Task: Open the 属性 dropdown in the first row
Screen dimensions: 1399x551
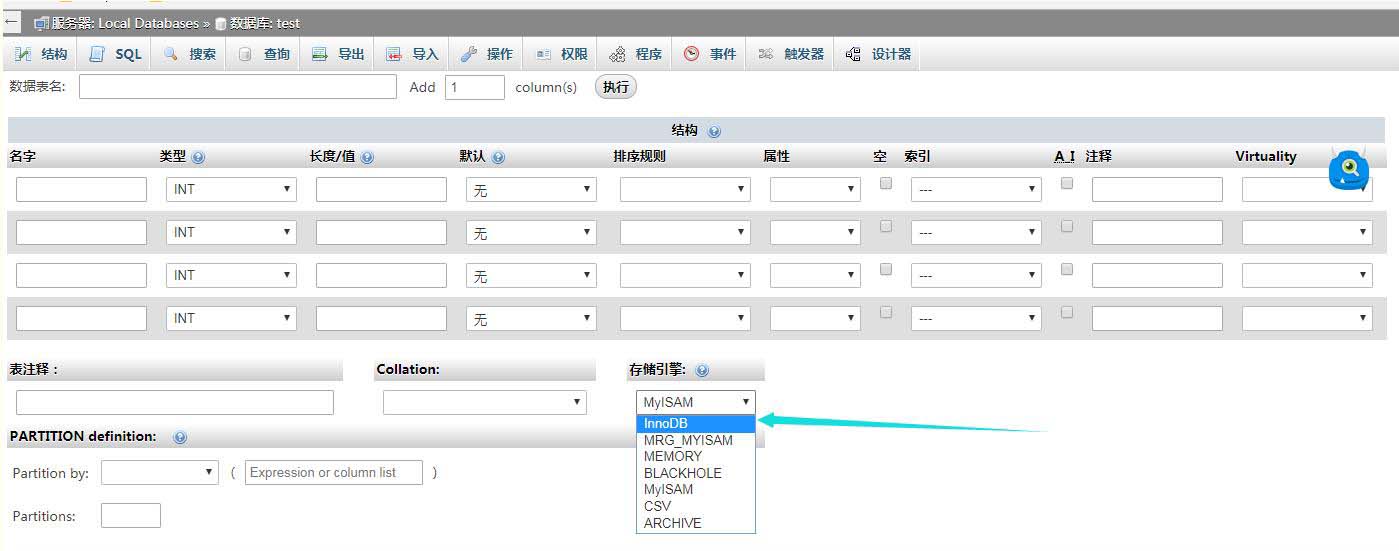Action: tap(815, 190)
